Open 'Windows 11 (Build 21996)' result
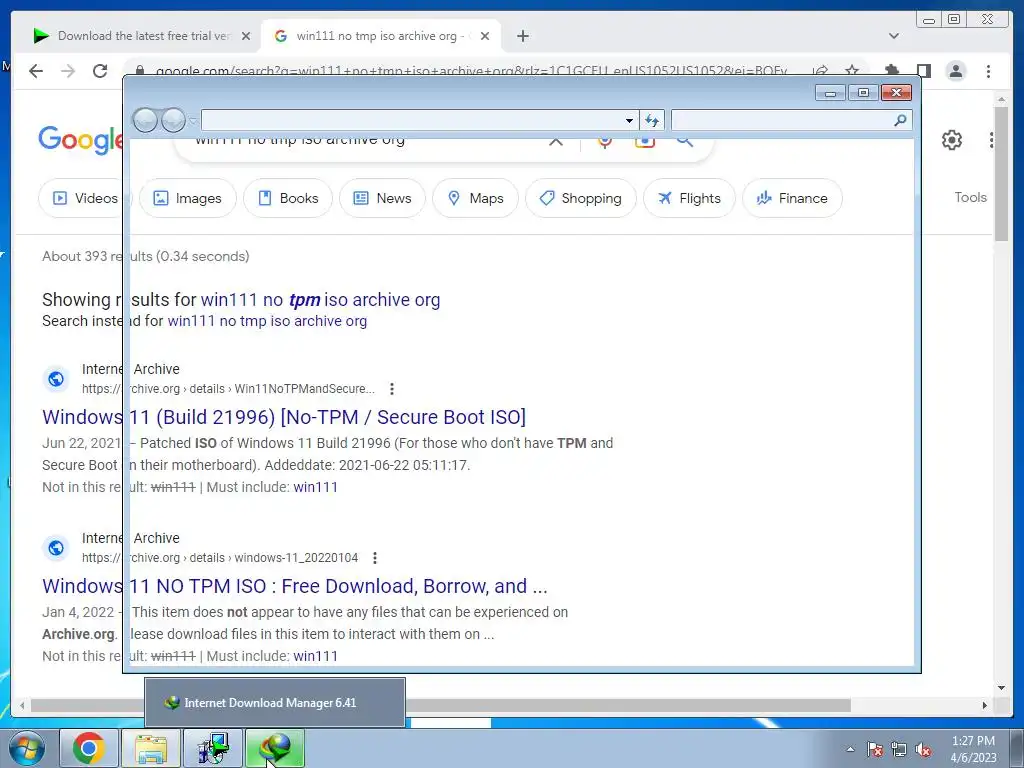 [x=283, y=417]
